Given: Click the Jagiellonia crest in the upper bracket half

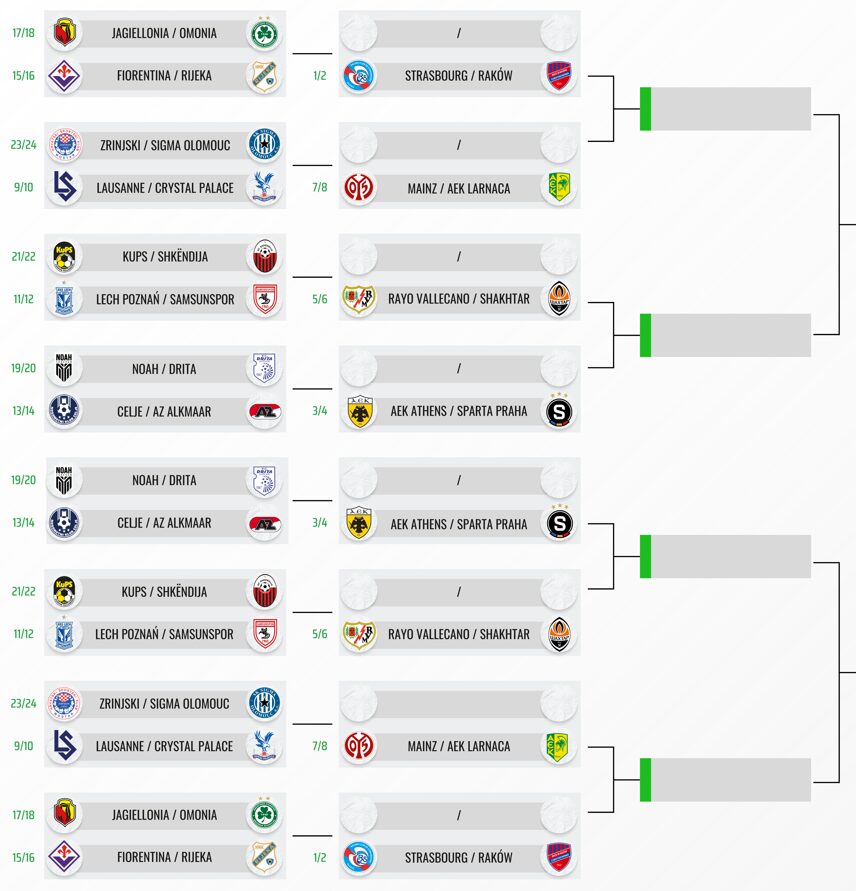Looking at the screenshot, I should pos(65,33).
